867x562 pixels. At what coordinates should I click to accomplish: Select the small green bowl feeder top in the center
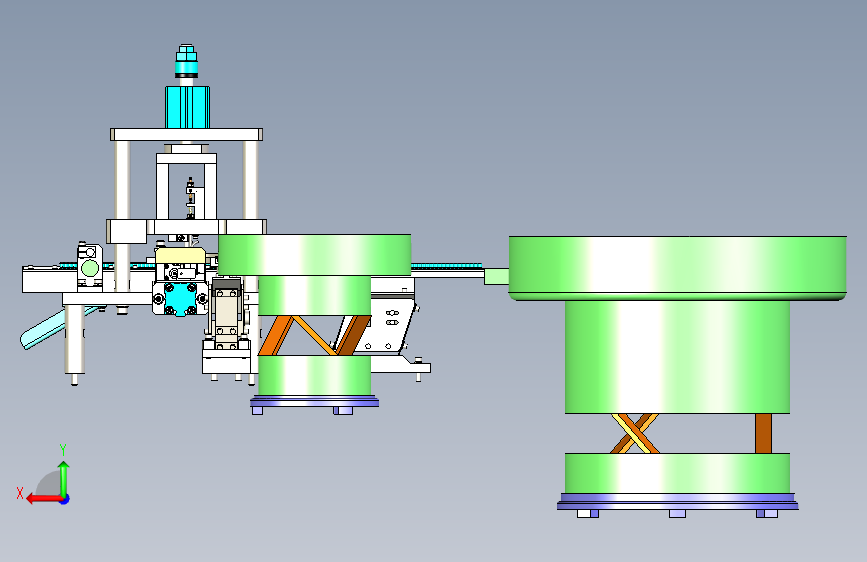point(314,254)
